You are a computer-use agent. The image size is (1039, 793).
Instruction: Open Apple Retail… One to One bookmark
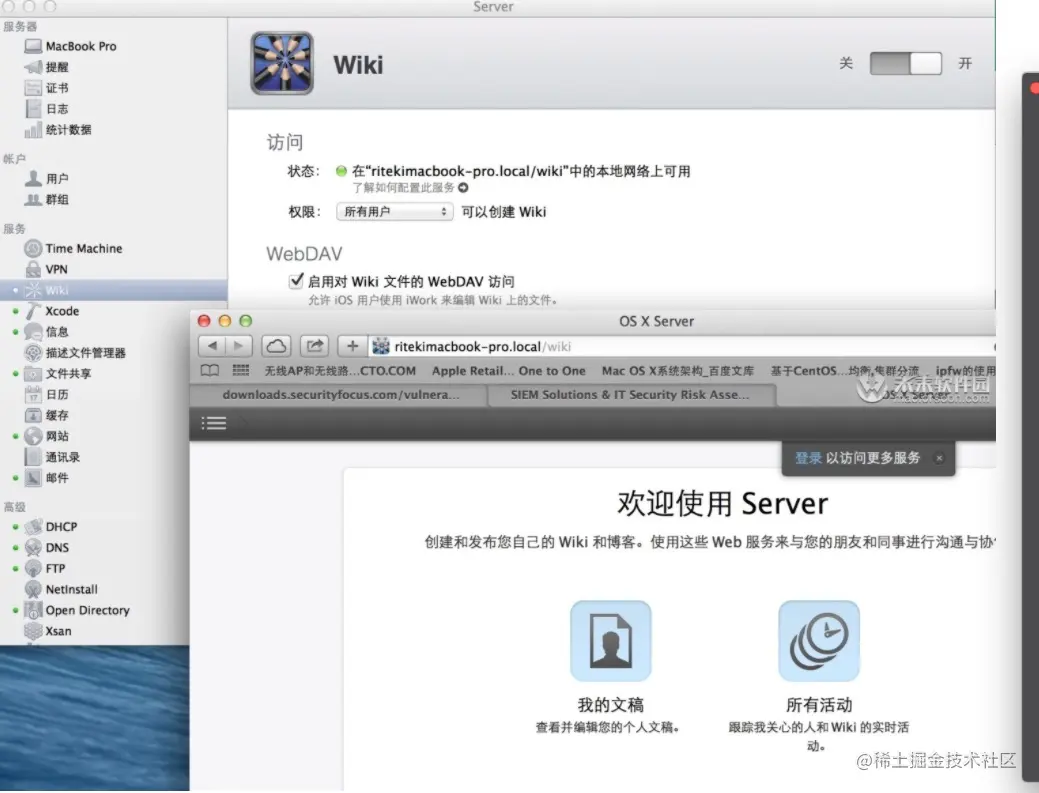508,371
